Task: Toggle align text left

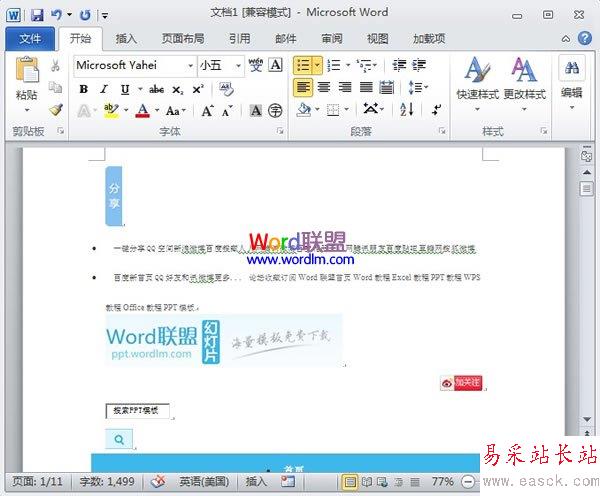Action: 303,87
